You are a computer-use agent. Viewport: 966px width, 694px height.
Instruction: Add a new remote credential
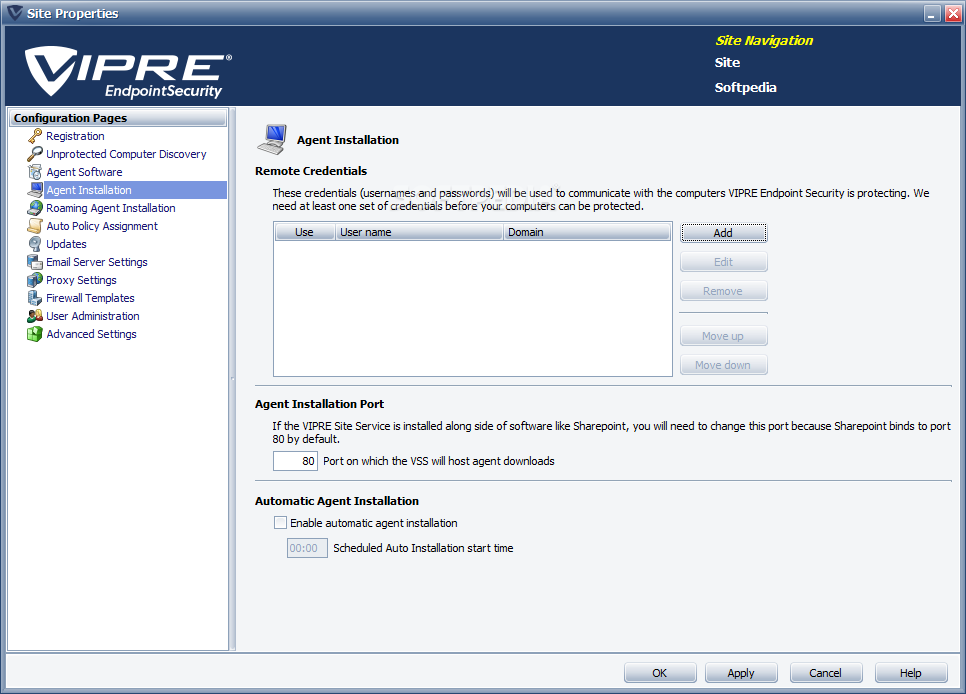723,232
